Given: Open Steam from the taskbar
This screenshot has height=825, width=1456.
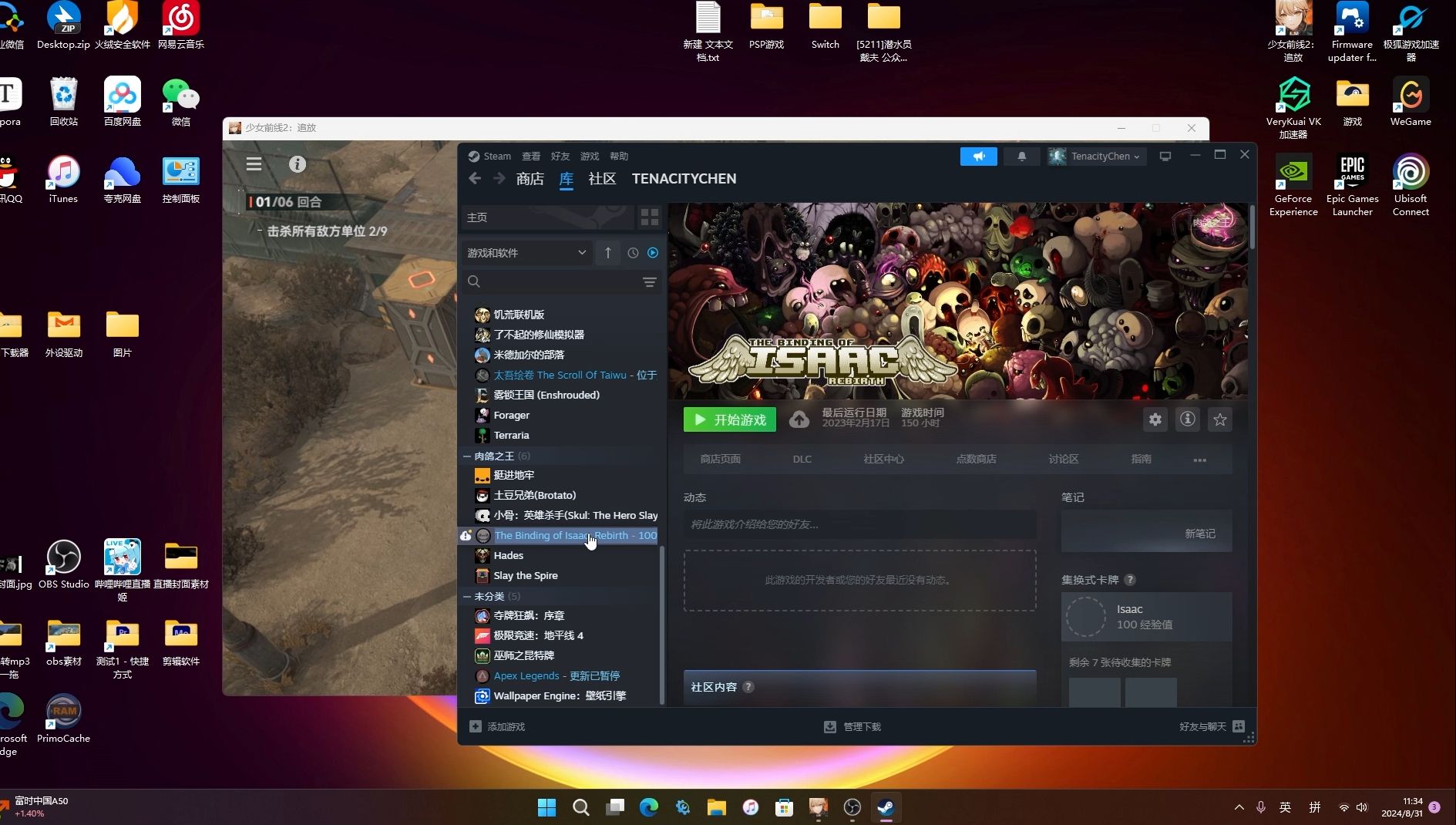Looking at the screenshot, I should [886, 807].
